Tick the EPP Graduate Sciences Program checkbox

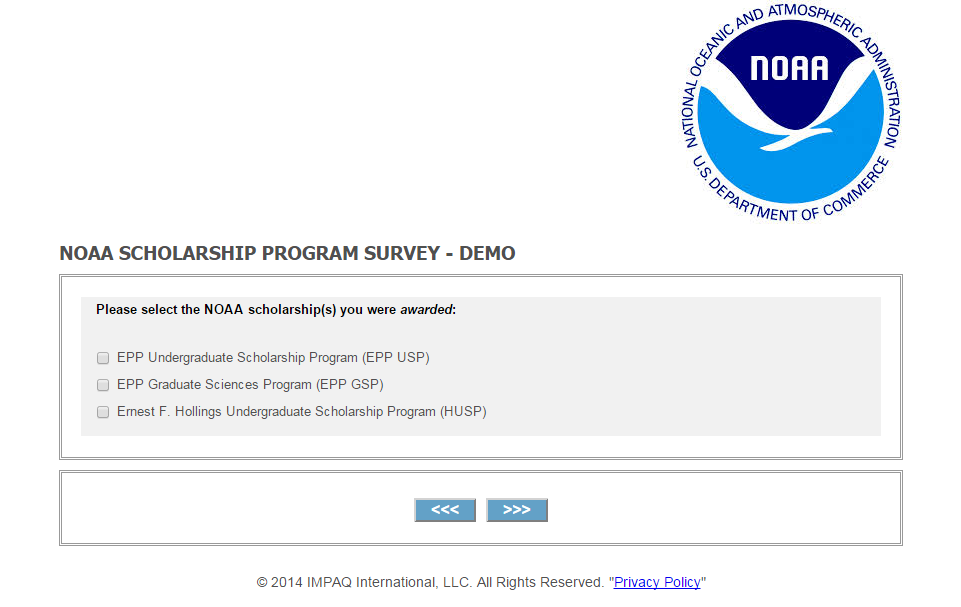point(103,384)
